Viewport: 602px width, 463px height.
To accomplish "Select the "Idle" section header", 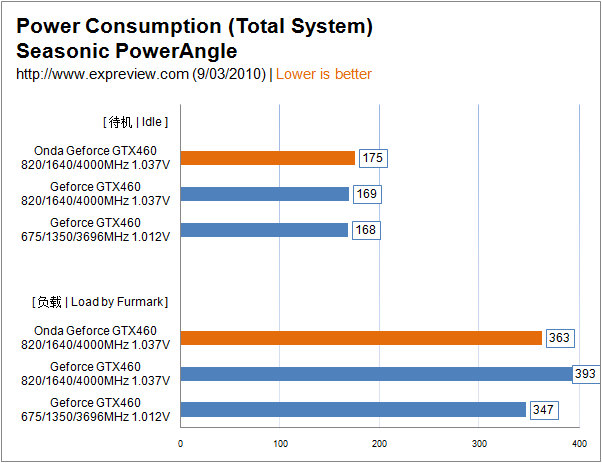I will pyautogui.click(x=135, y=122).
